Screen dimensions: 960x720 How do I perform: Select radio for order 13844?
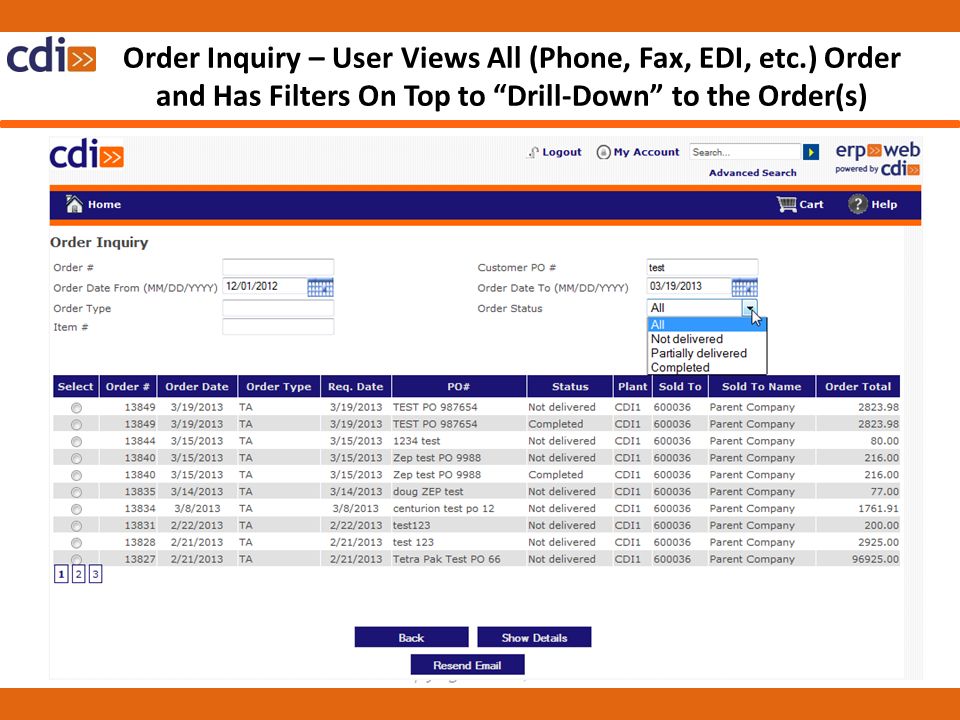[x=76, y=441]
